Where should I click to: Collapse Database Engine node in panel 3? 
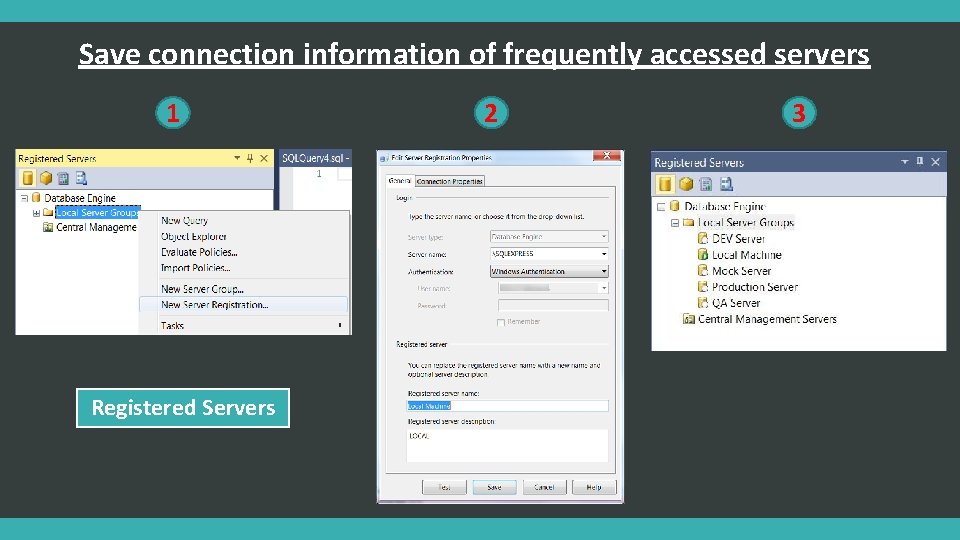point(661,206)
